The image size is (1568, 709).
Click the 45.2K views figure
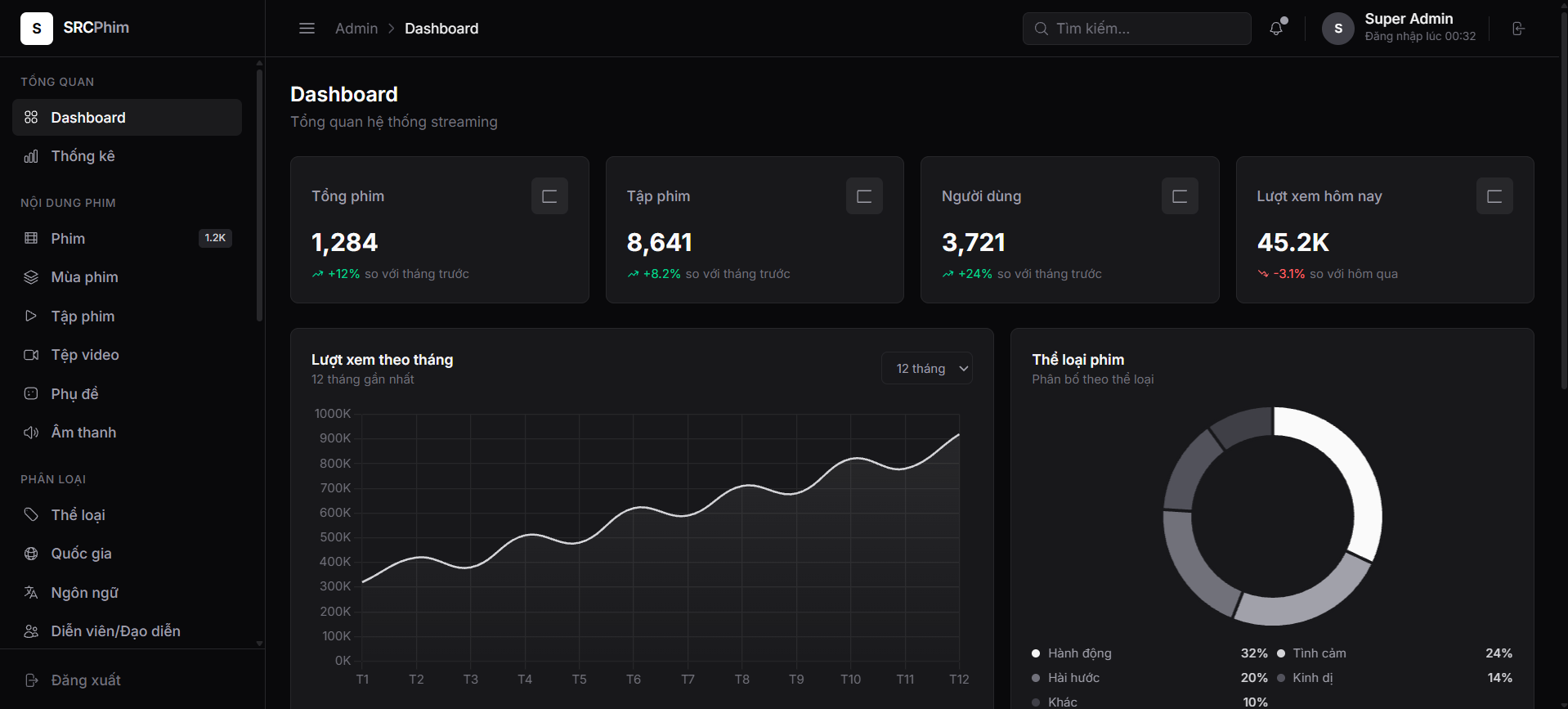click(1293, 242)
